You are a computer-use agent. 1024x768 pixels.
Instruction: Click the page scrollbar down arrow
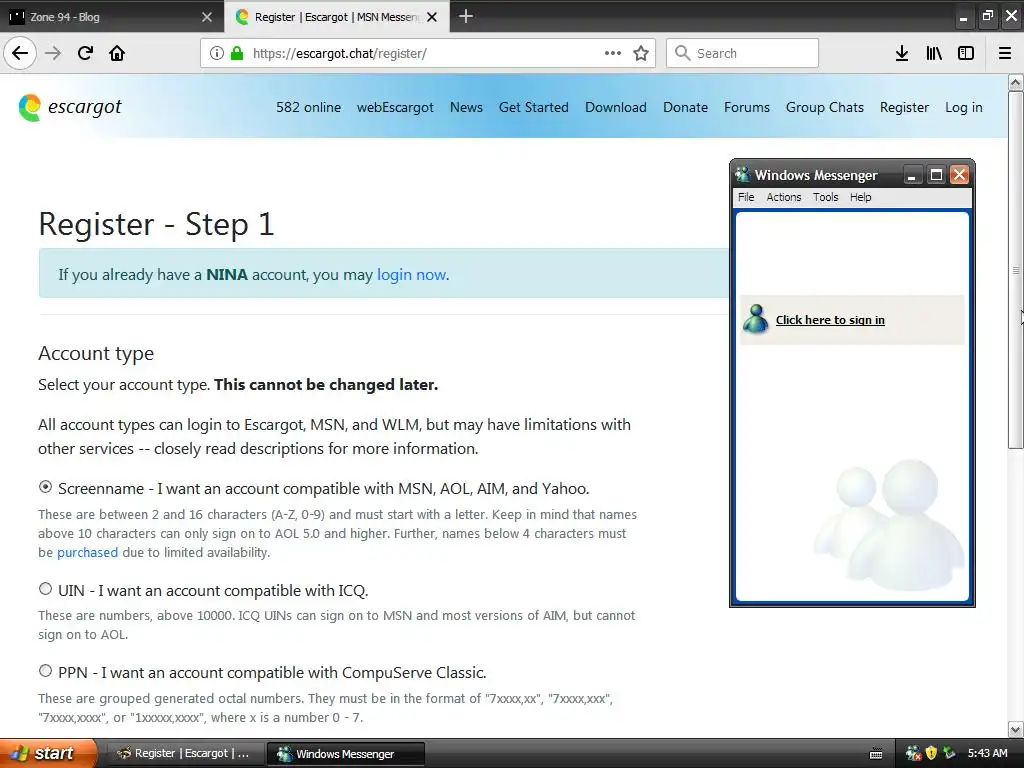tap(1016, 729)
